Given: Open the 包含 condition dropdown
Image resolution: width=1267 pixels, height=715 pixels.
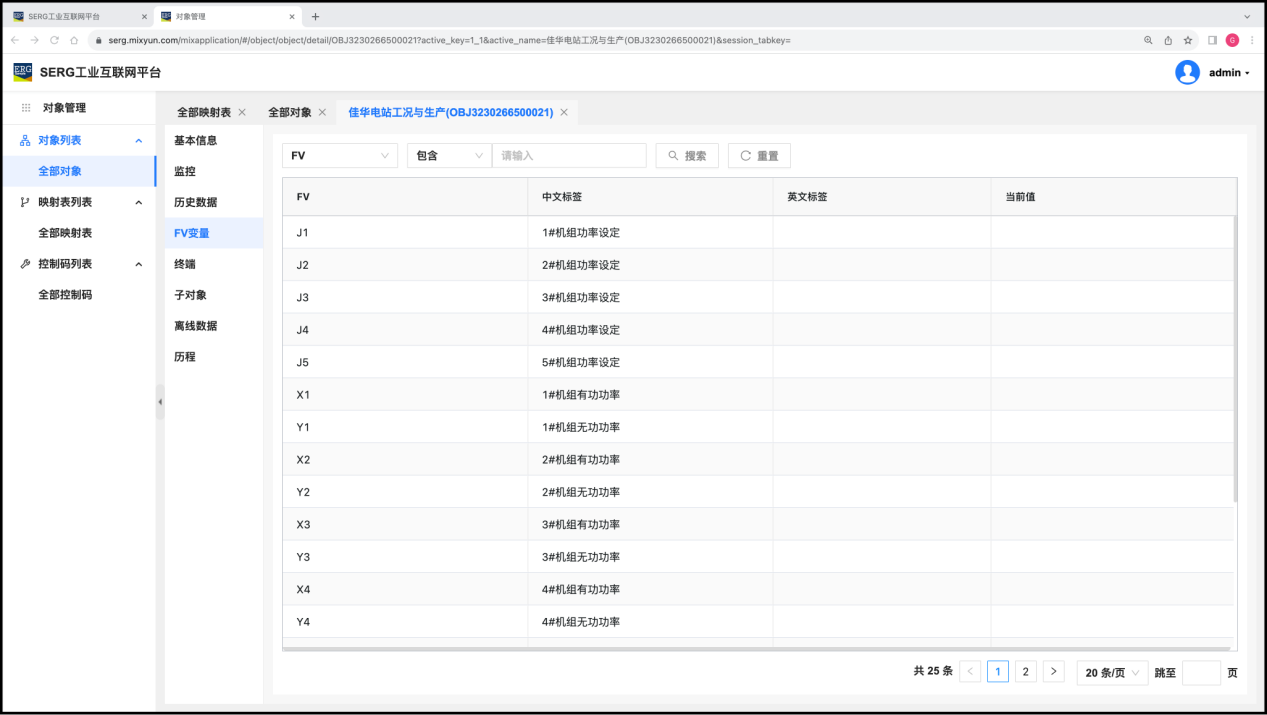Looking at the screenshot, I should 449,156.
